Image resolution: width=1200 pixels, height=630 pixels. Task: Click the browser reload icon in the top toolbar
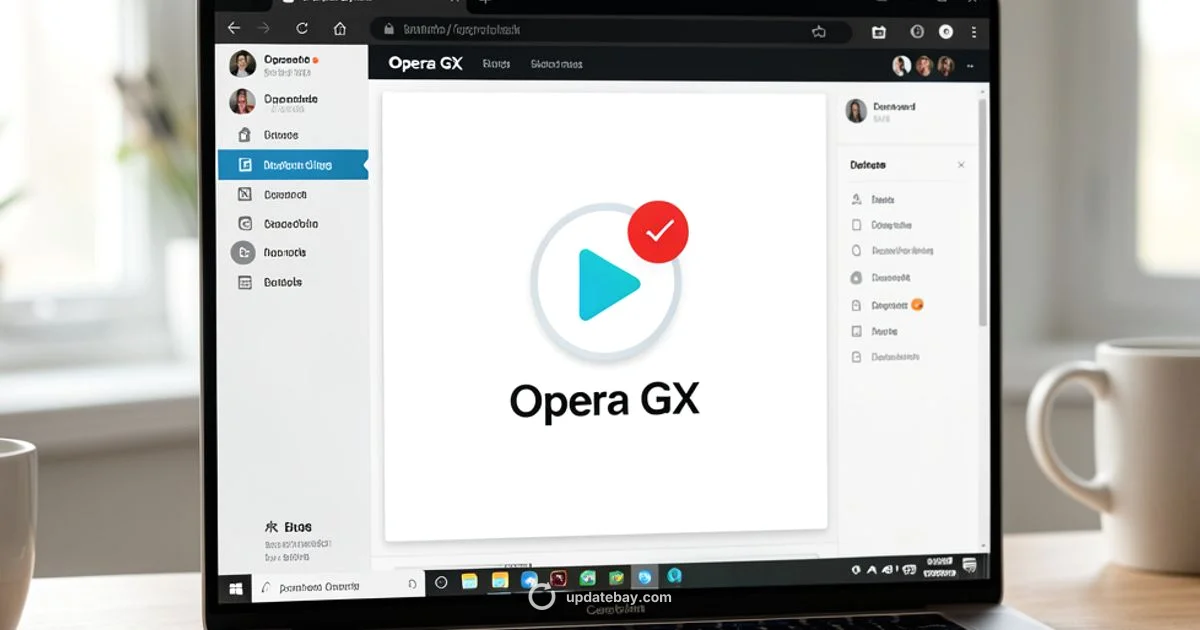pos(303,27)
